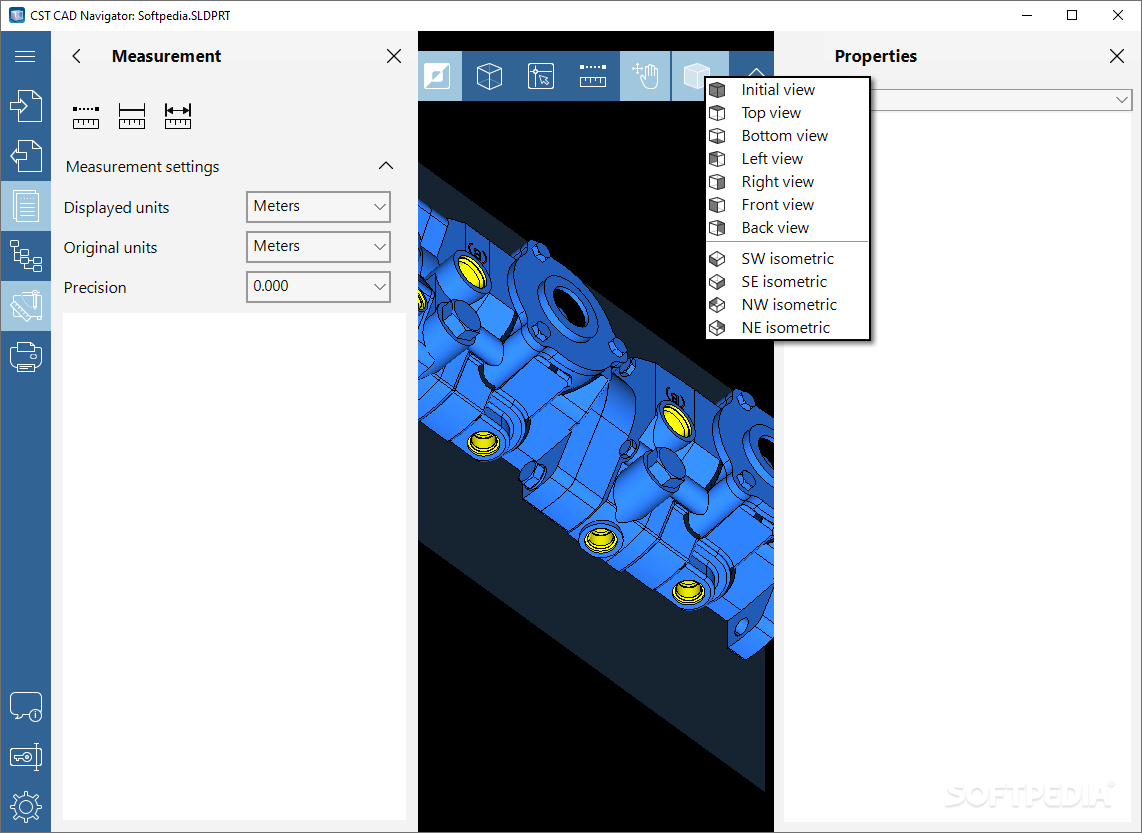This screenshot has width=1142, height=833.
Task: Go back from Measurement panel
Action: (76, 56)
